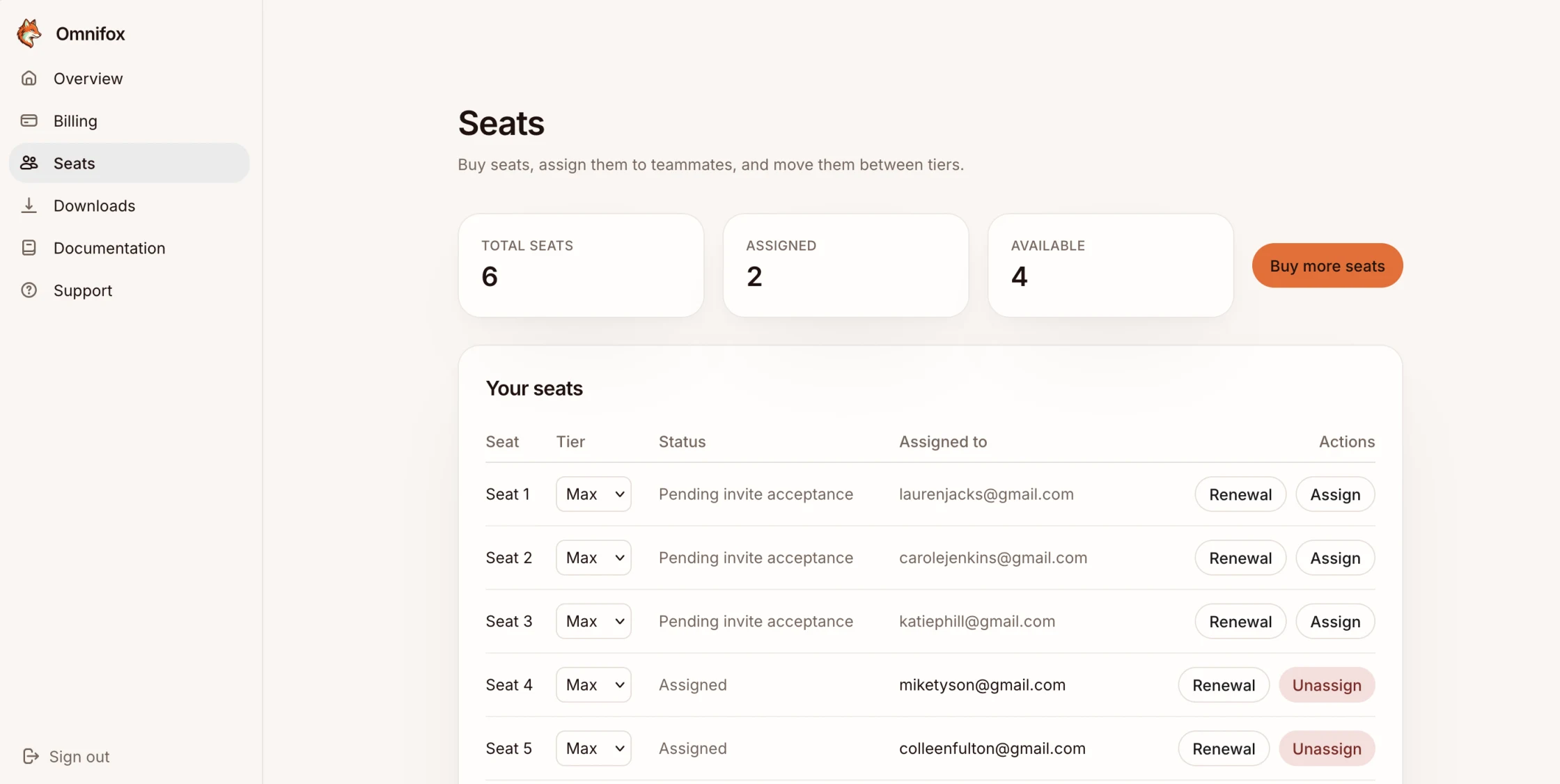Click the Documentation book icon
The image size is (1560, 784).
point(29,248)
